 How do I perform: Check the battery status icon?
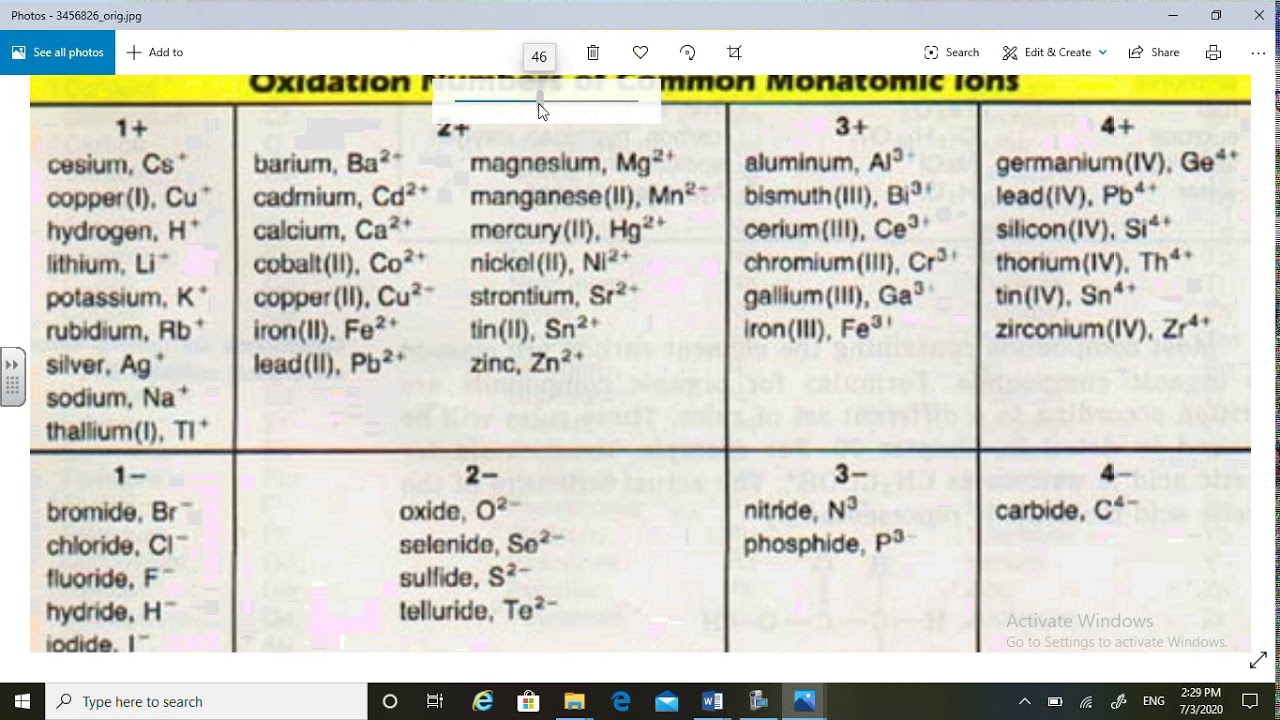pyautogui.click(x=1055, y=701)
